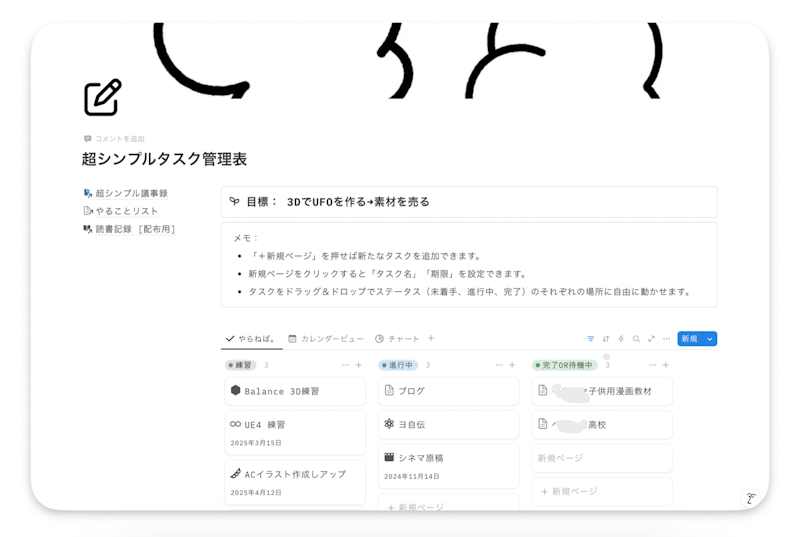Click the infinity icon on UE4 練習
The image size is (800, 537).
[x=235, y=424]
